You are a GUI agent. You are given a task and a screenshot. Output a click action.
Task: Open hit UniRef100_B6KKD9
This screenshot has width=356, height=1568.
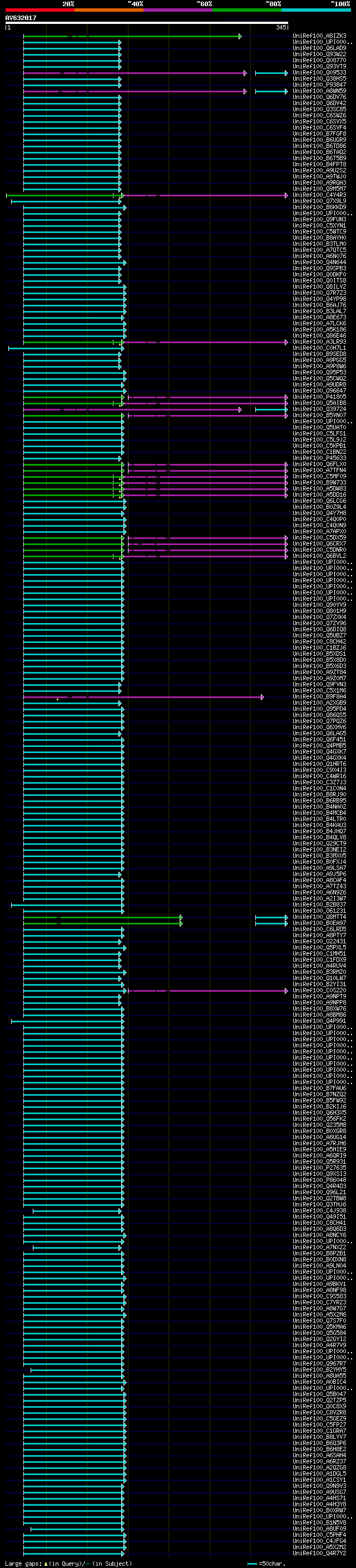click(x=319, y=207)
